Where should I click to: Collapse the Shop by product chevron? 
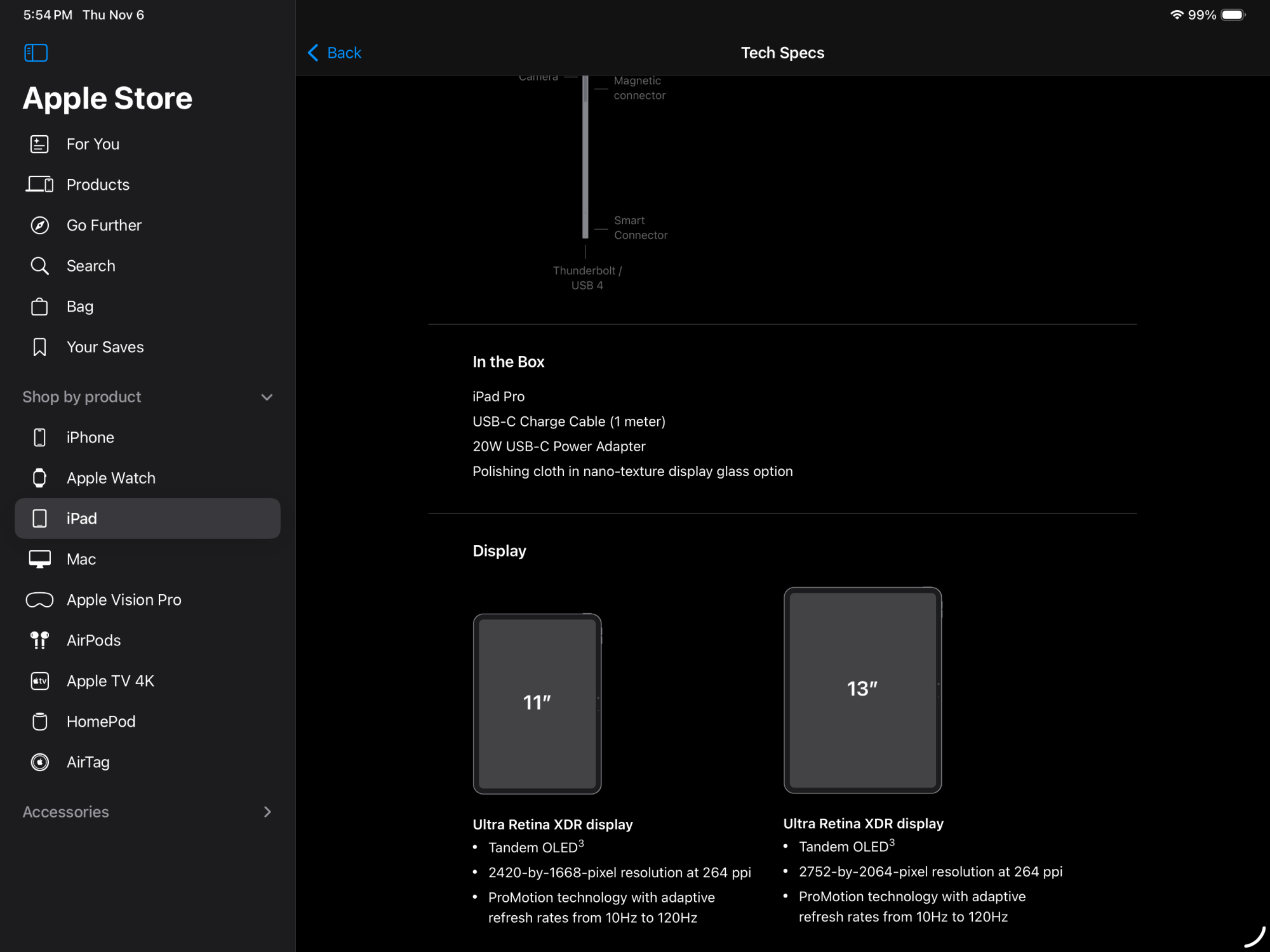(267, 397)
